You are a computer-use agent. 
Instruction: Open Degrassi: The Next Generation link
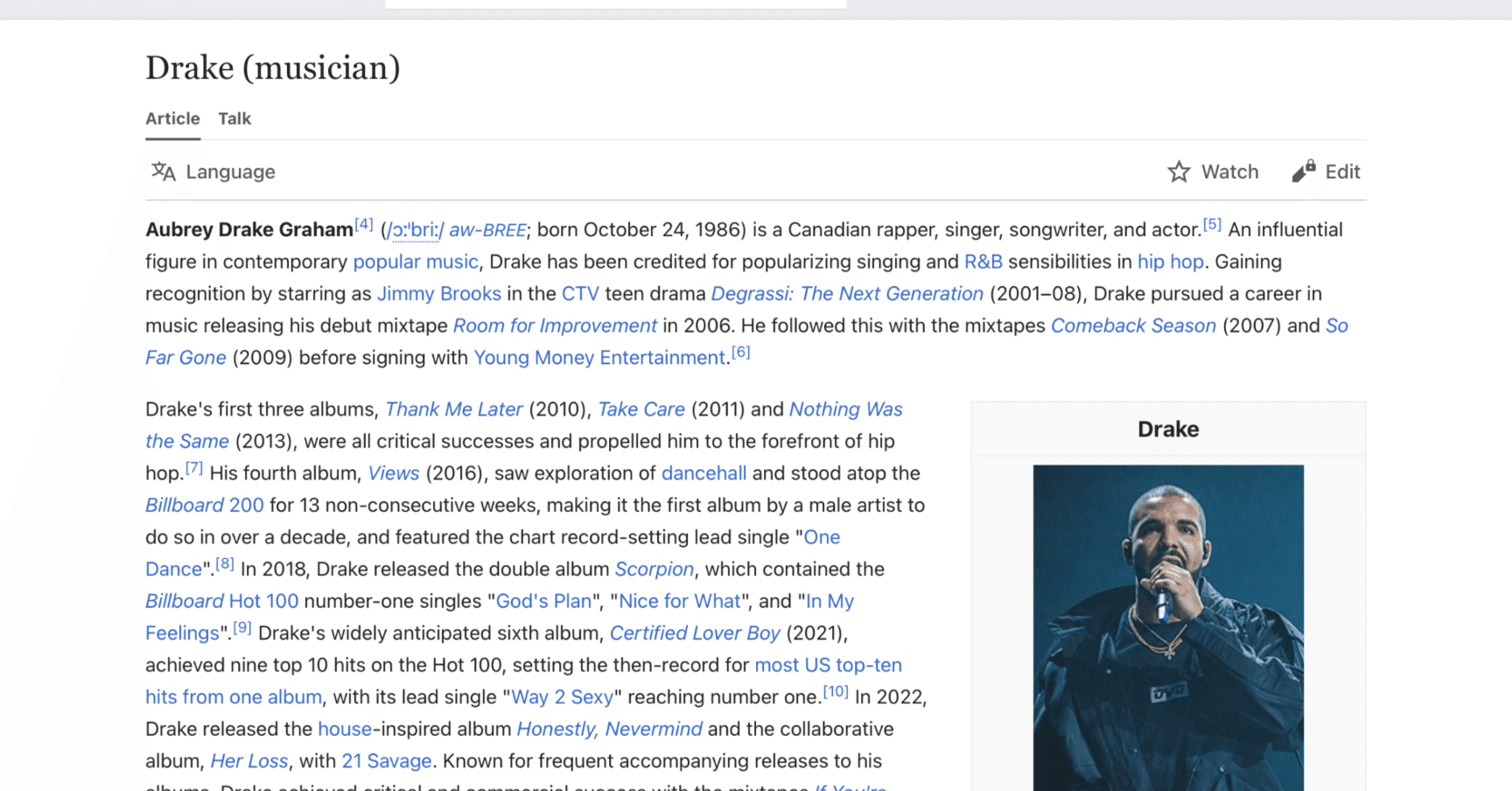[x=847, y=293]
